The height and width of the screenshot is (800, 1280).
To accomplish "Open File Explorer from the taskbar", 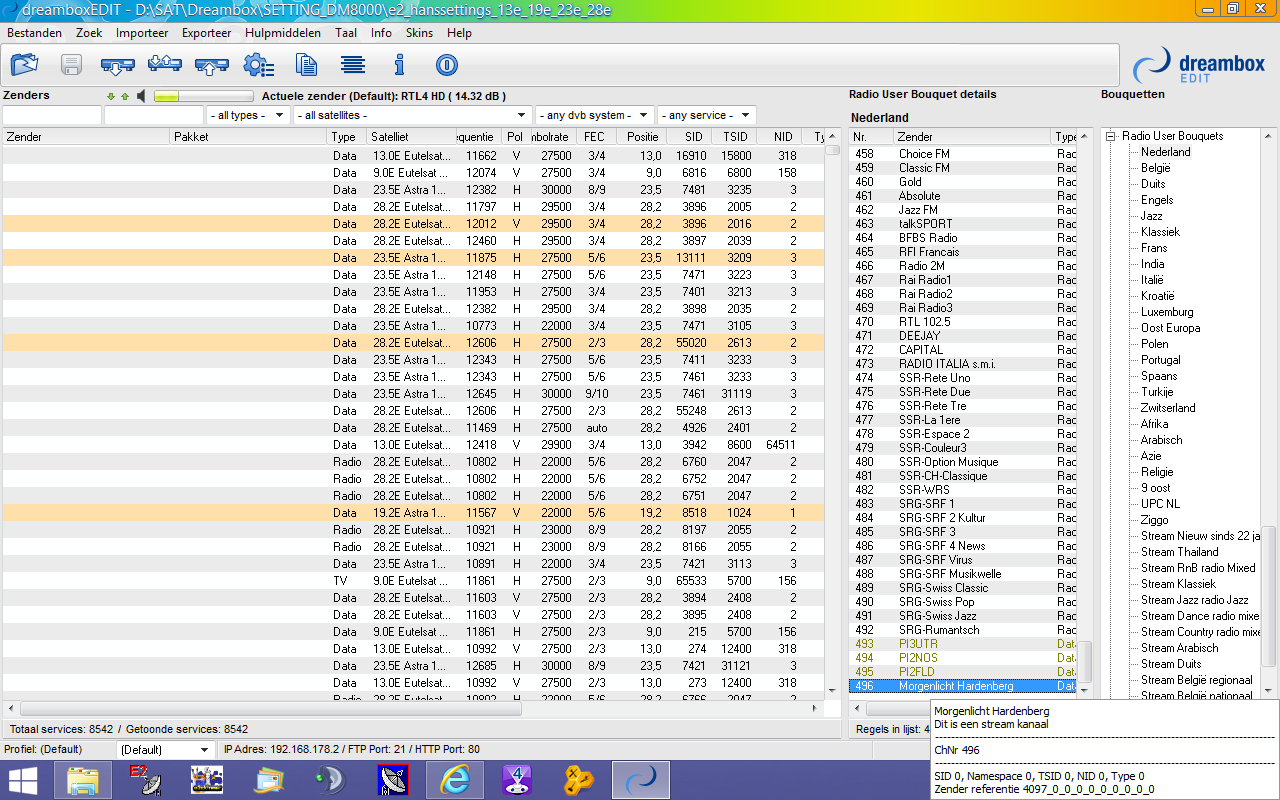I will (83, 780).
